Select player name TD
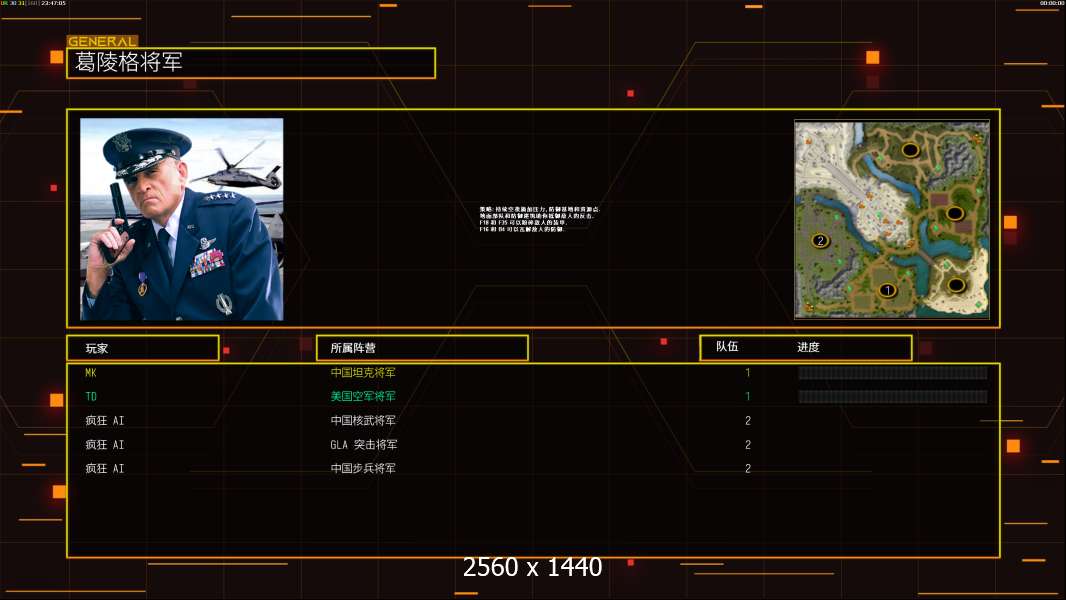The height and width of the screenshot is (600, 1066). click(91, 396)
